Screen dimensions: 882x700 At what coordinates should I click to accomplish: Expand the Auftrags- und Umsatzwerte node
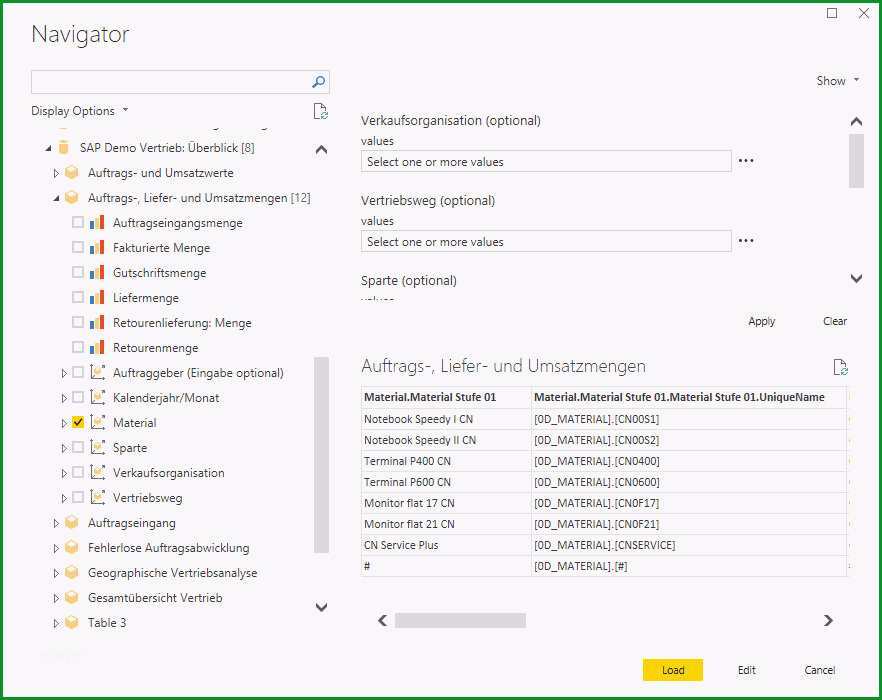click(x=56, y=173)
